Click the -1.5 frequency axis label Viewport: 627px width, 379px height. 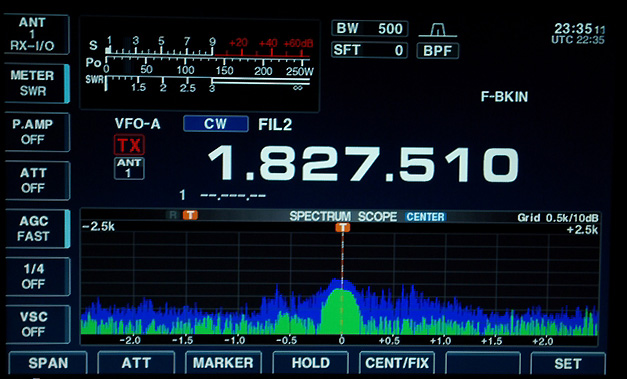pyautogui.click(x=182, y=341)
